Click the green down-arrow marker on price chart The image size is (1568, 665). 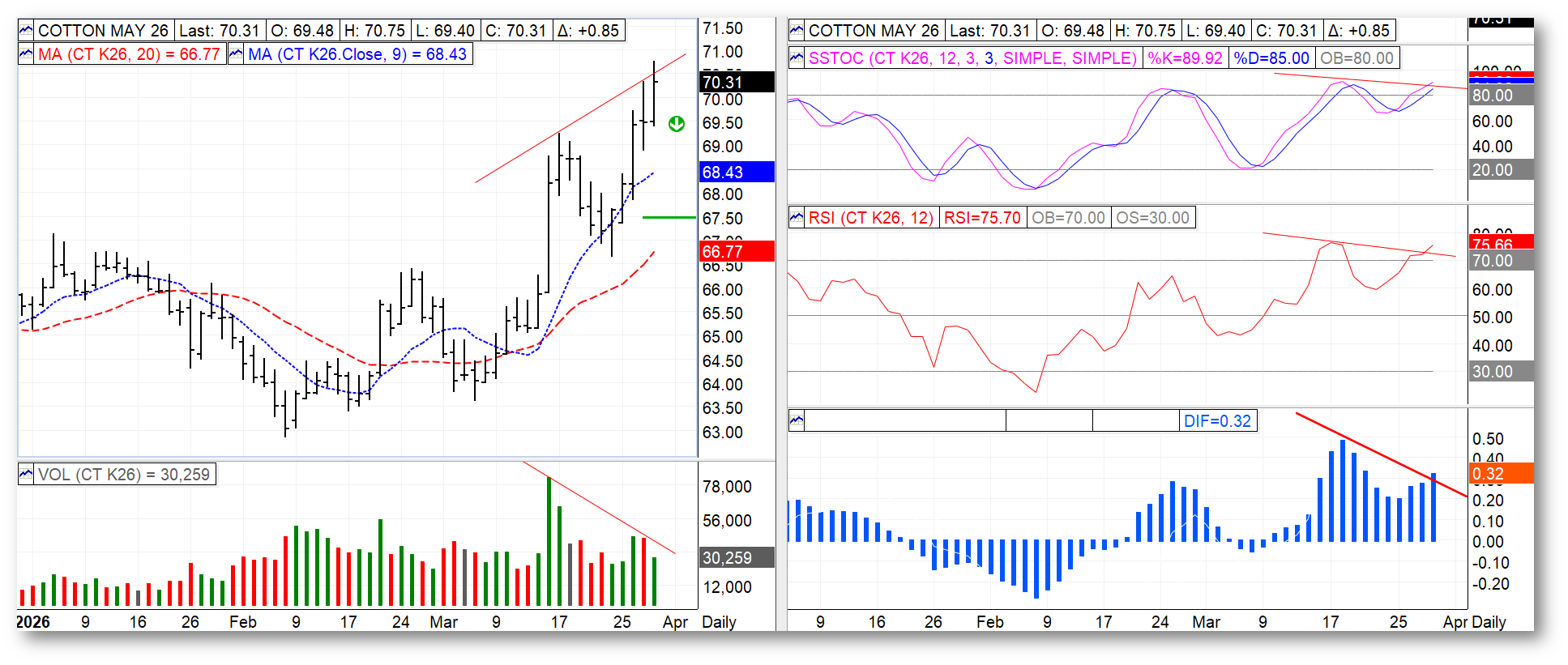[x=677, y=124]
